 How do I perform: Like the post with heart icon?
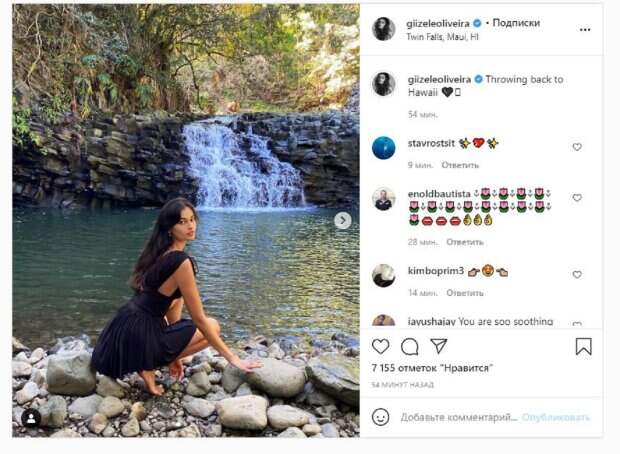tap(381, 346)
